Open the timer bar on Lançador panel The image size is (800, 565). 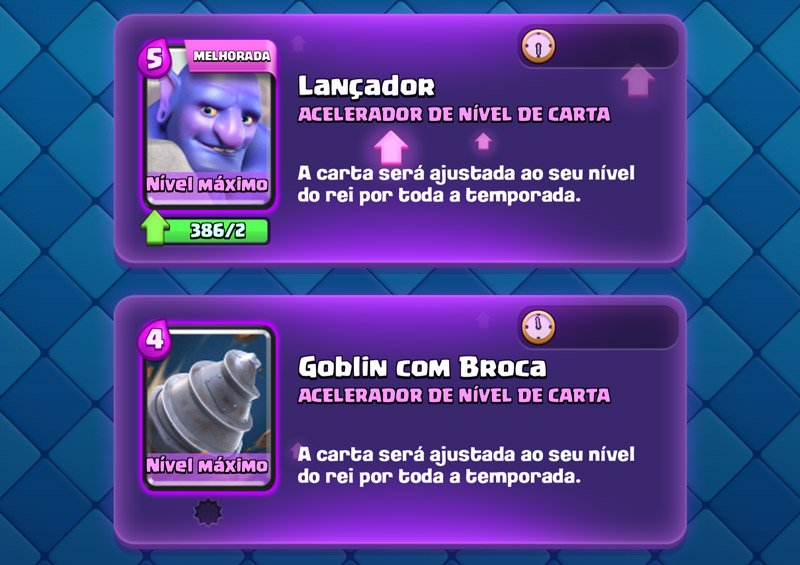599,46
